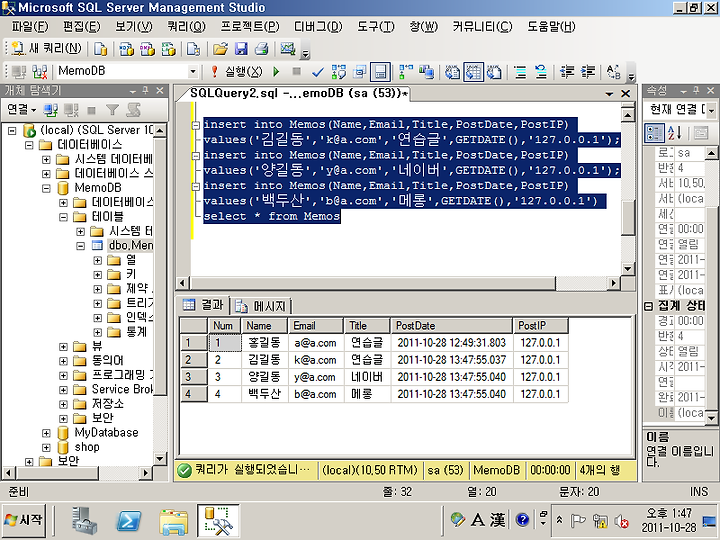Collapse the (local) SQL Server node
This screenshot has width=720, height=540.
coord(12,130)
